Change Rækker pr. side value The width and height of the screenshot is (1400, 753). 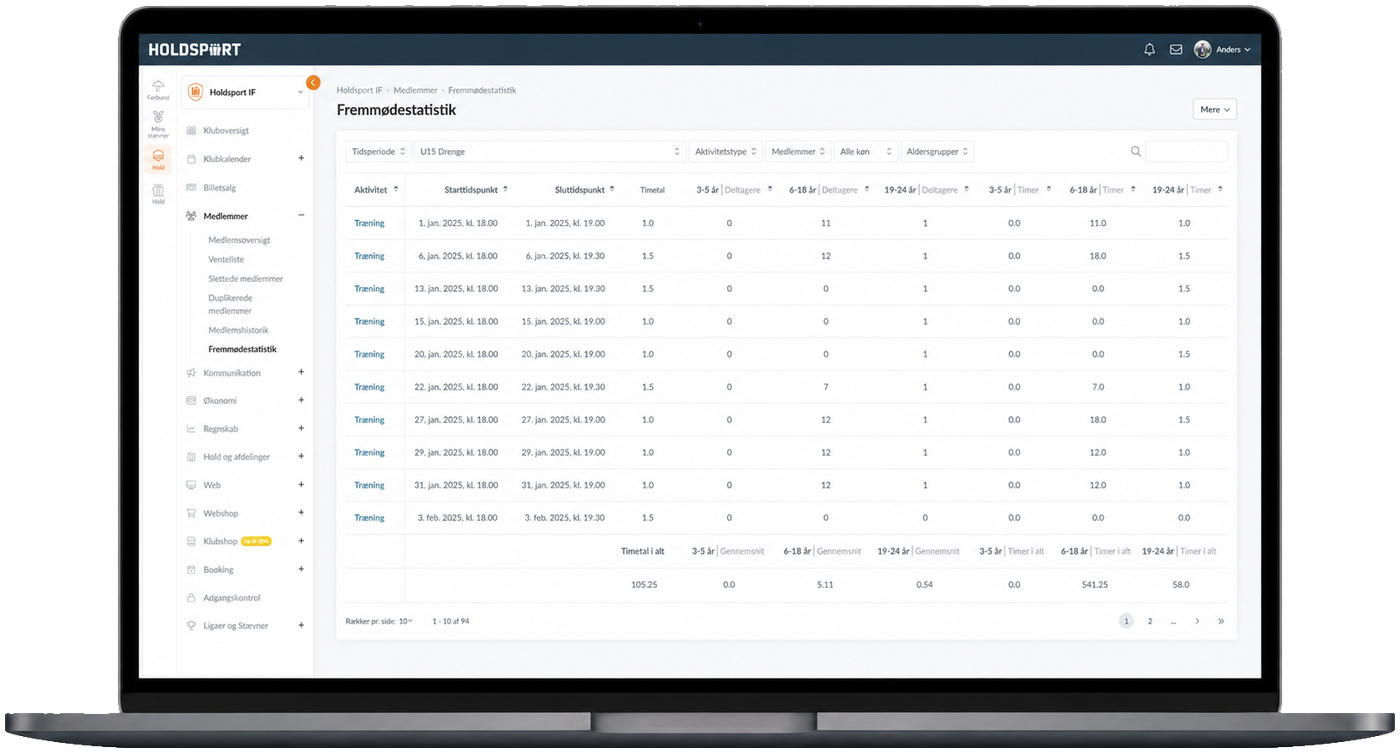pyautogui.click(x=405, y=621)
